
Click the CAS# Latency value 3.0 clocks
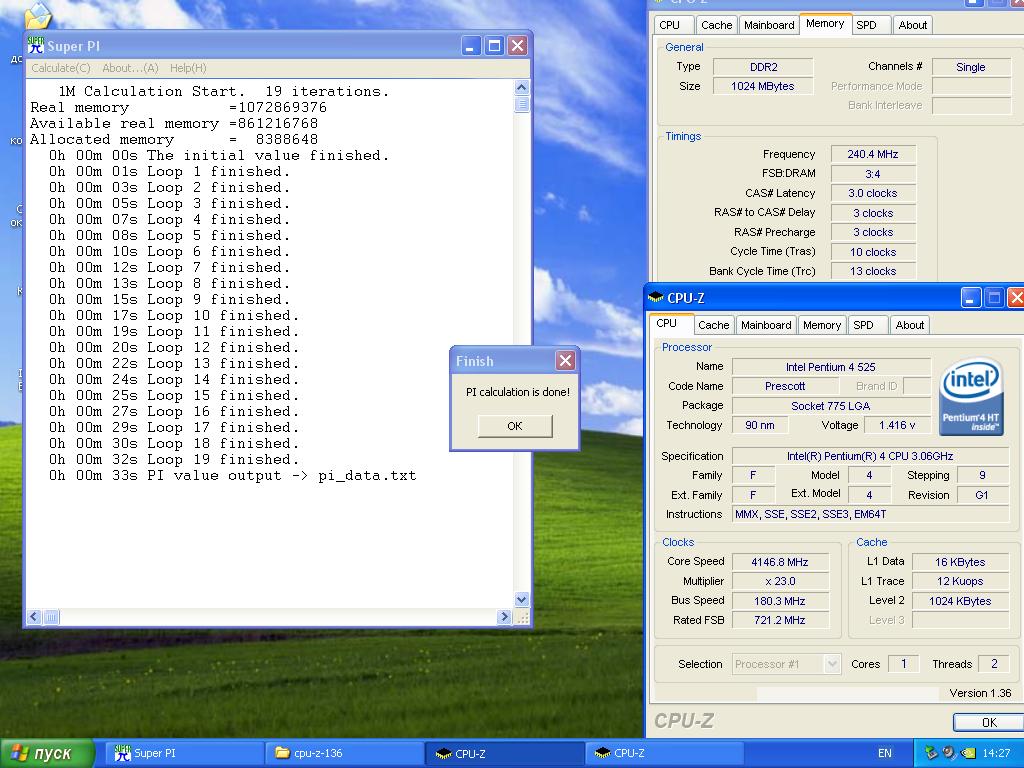(873, 193)
